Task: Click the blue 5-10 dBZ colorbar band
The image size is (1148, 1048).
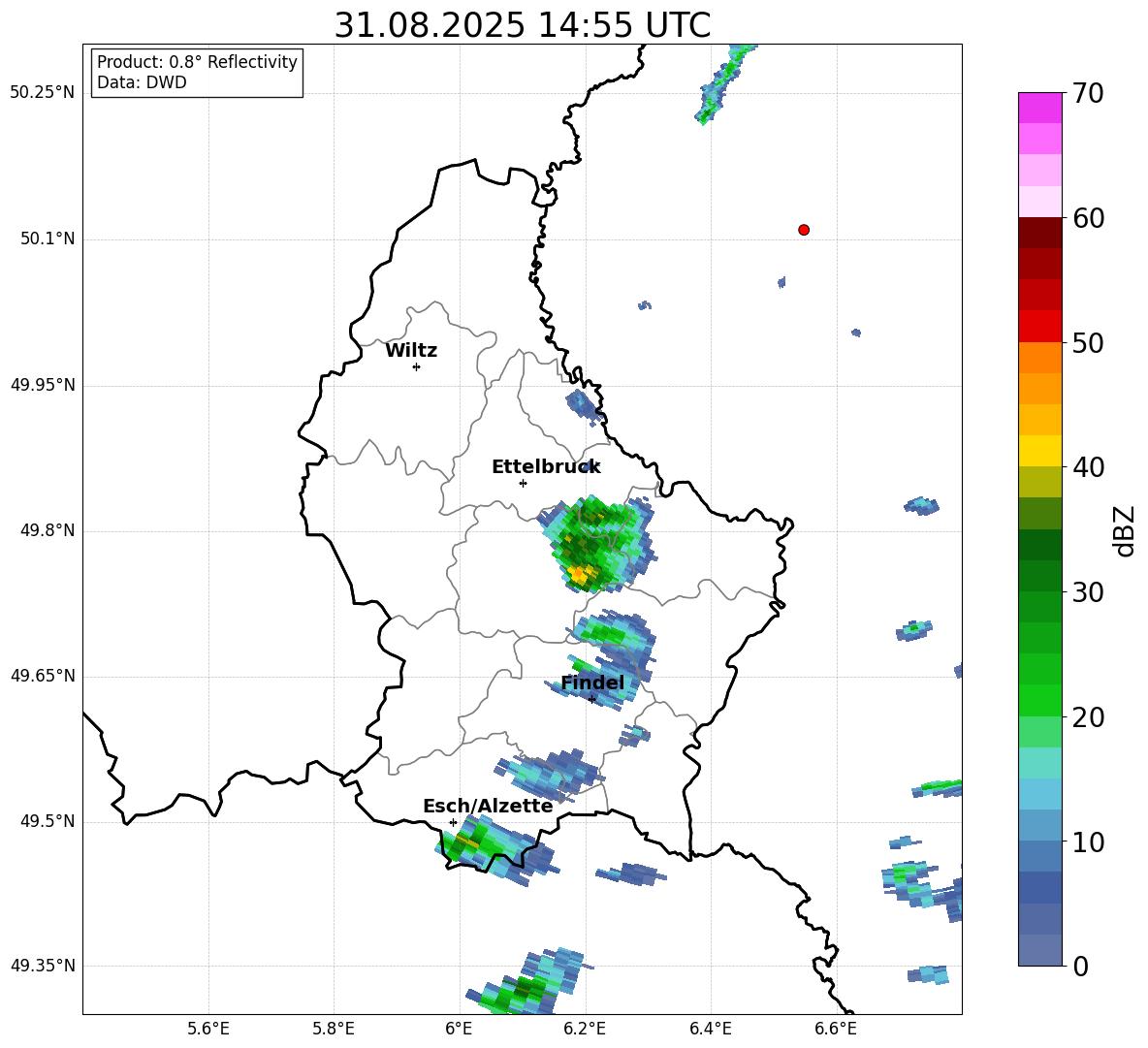Action: pos(1039,872)
